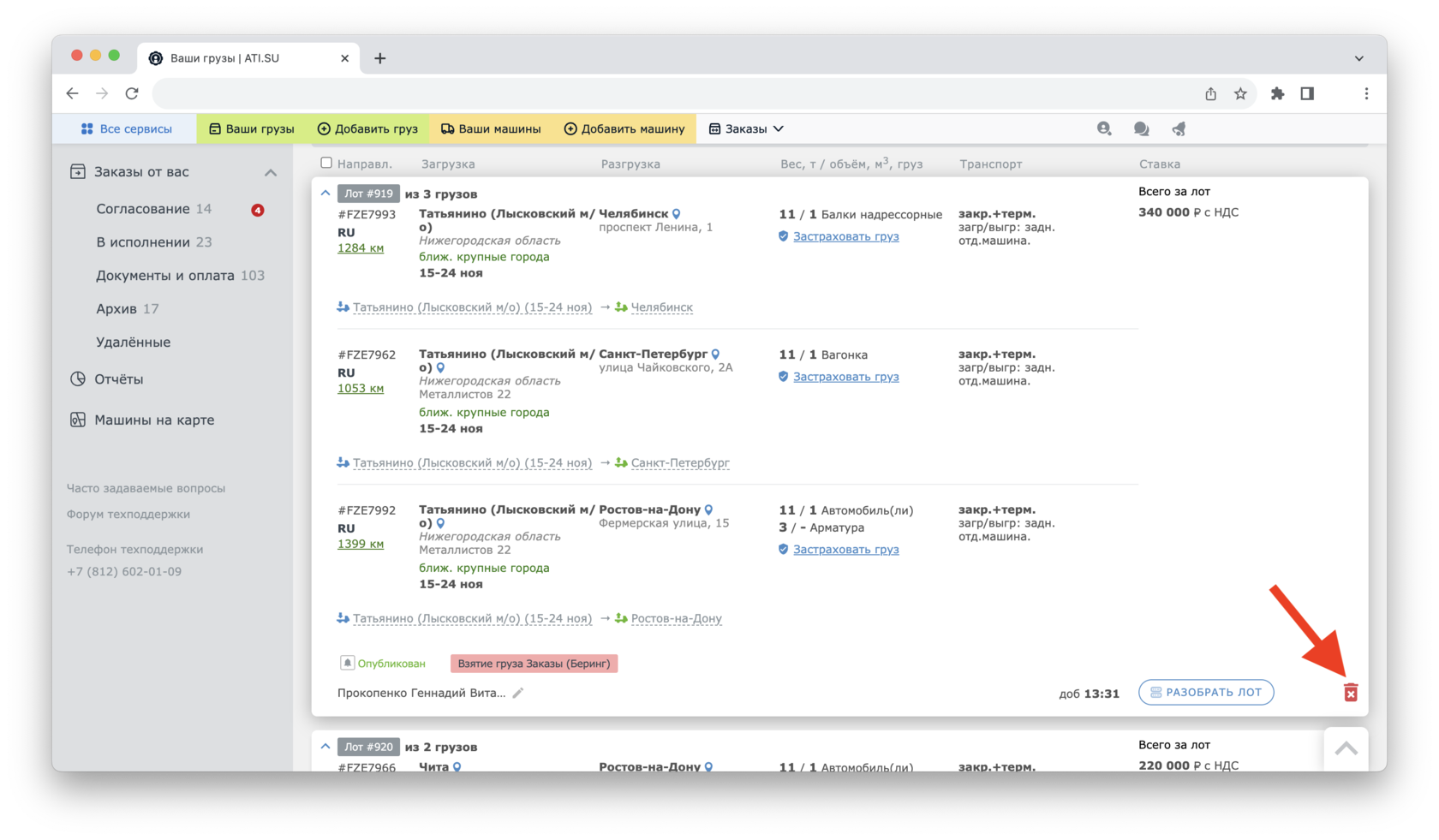Click cargo number #FZE7993
The image size is (1439, 840).
click(367, 214)
